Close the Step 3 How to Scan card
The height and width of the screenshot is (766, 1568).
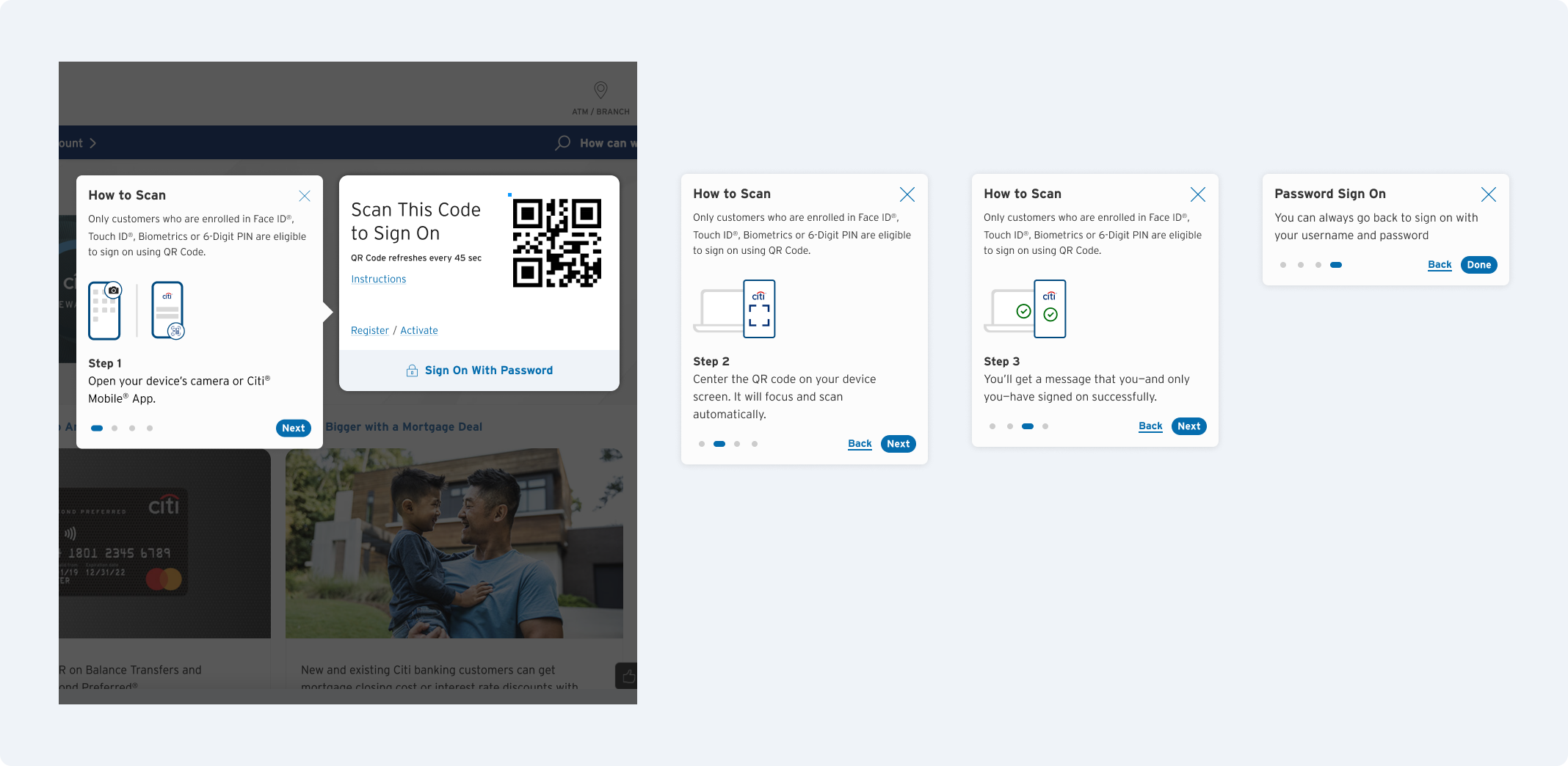pos(1198,194)
